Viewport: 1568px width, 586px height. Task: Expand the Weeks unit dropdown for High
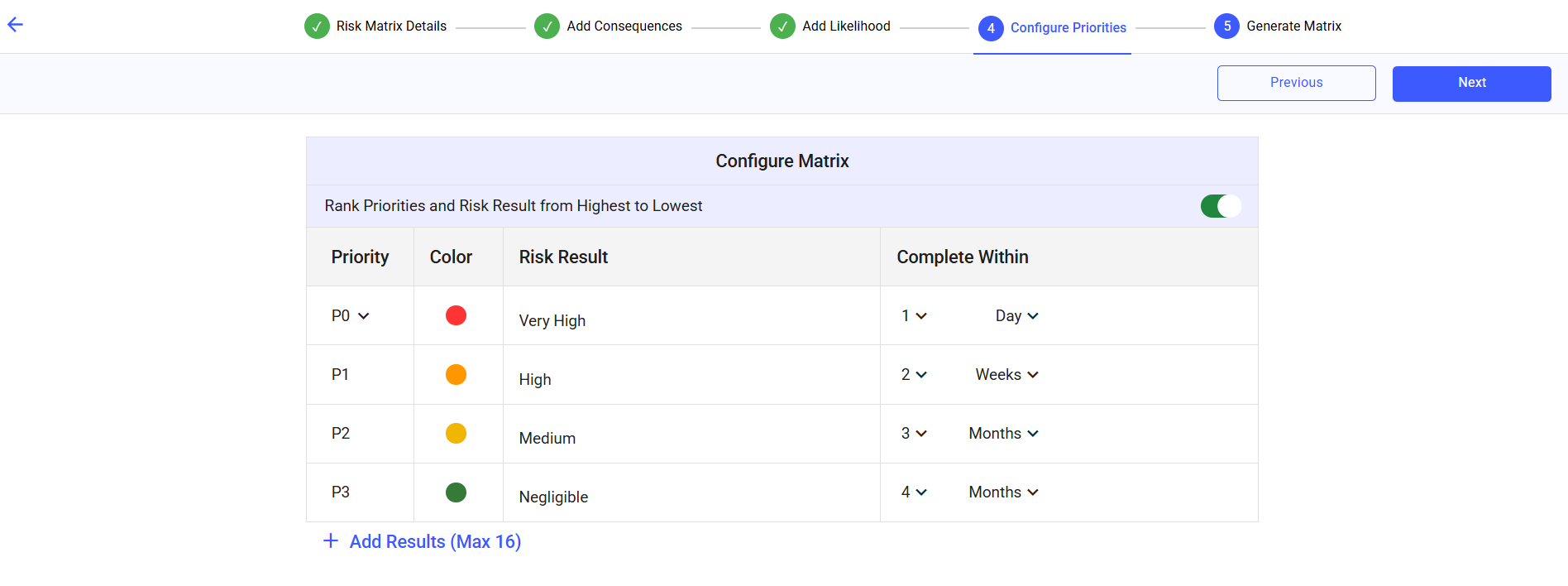tap(1006, 375)
